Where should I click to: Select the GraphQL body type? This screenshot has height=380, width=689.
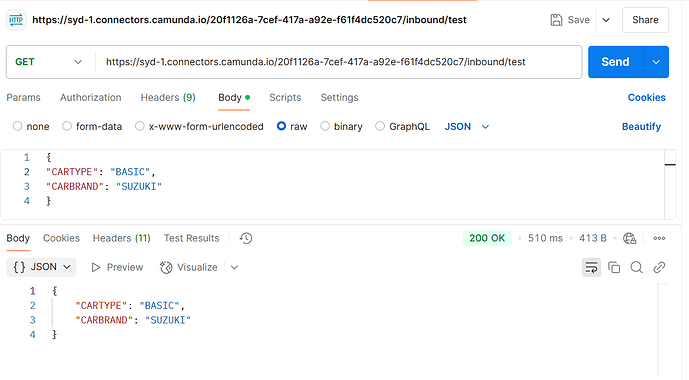click(x=380, y=126)
